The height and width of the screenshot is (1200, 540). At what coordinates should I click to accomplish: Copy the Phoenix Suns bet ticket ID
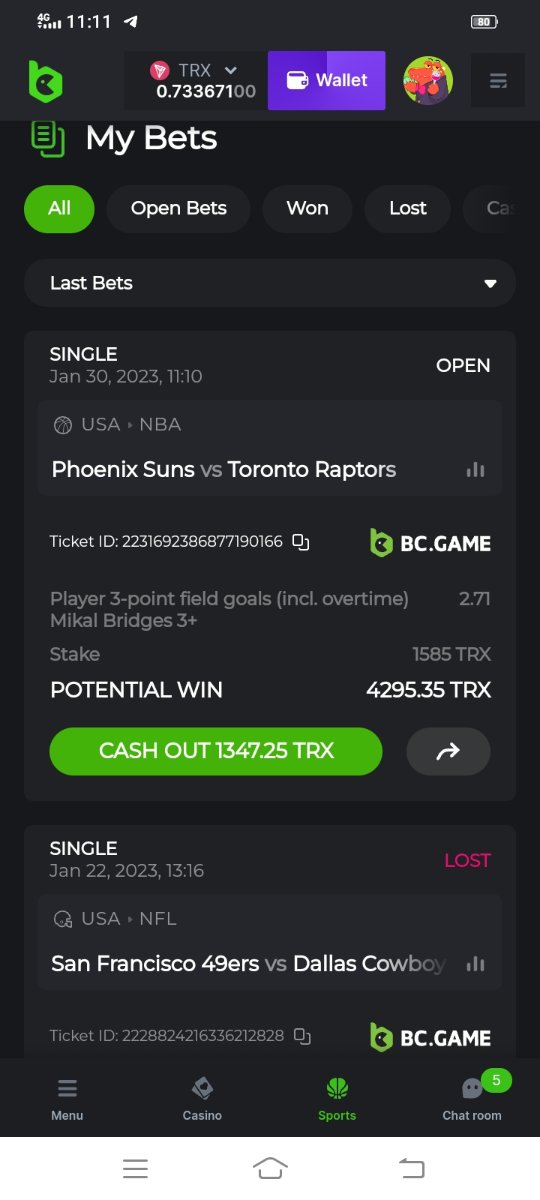[x=301, y=542]
